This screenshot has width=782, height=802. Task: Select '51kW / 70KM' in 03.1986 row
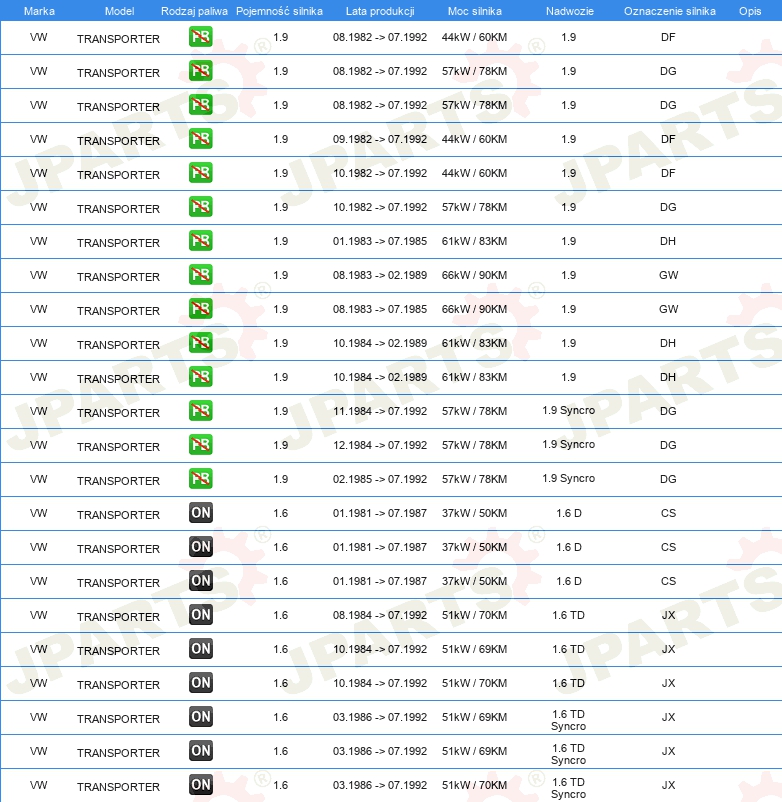[475, 785]
